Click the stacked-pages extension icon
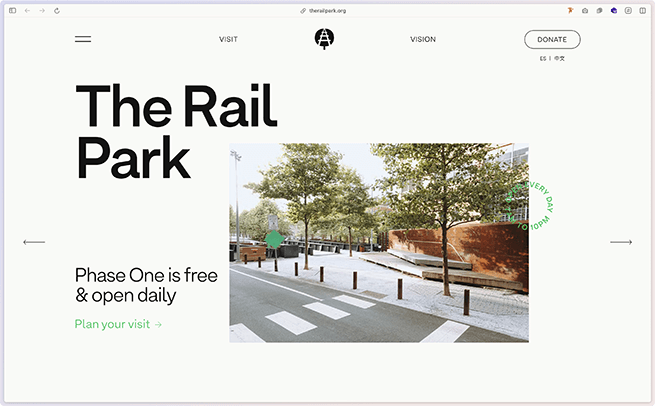Image resolution: width=655 pixels, height=406 pixels. coord(599,11)
